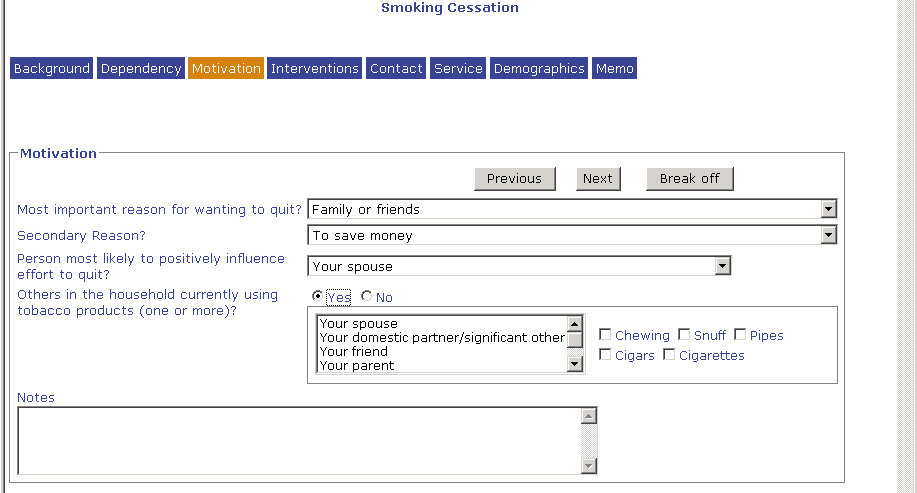Click the Previous button
The image size is (917, 493).
514,179
